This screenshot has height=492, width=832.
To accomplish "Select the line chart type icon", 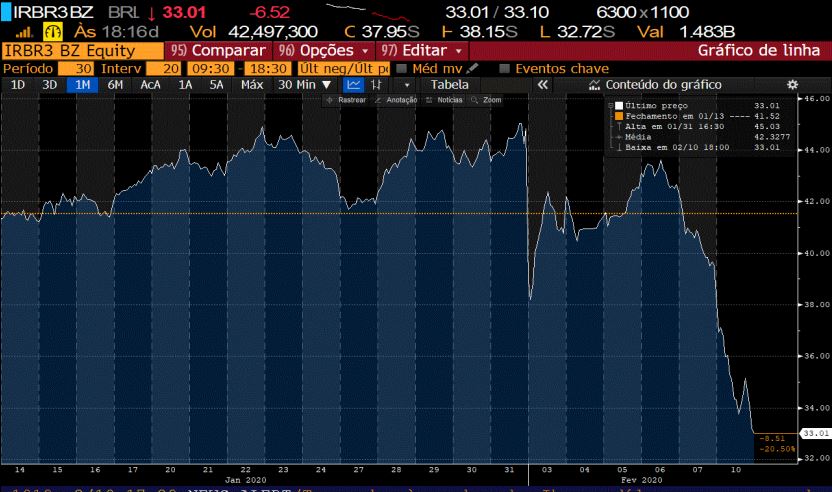I will coord(354,85).
